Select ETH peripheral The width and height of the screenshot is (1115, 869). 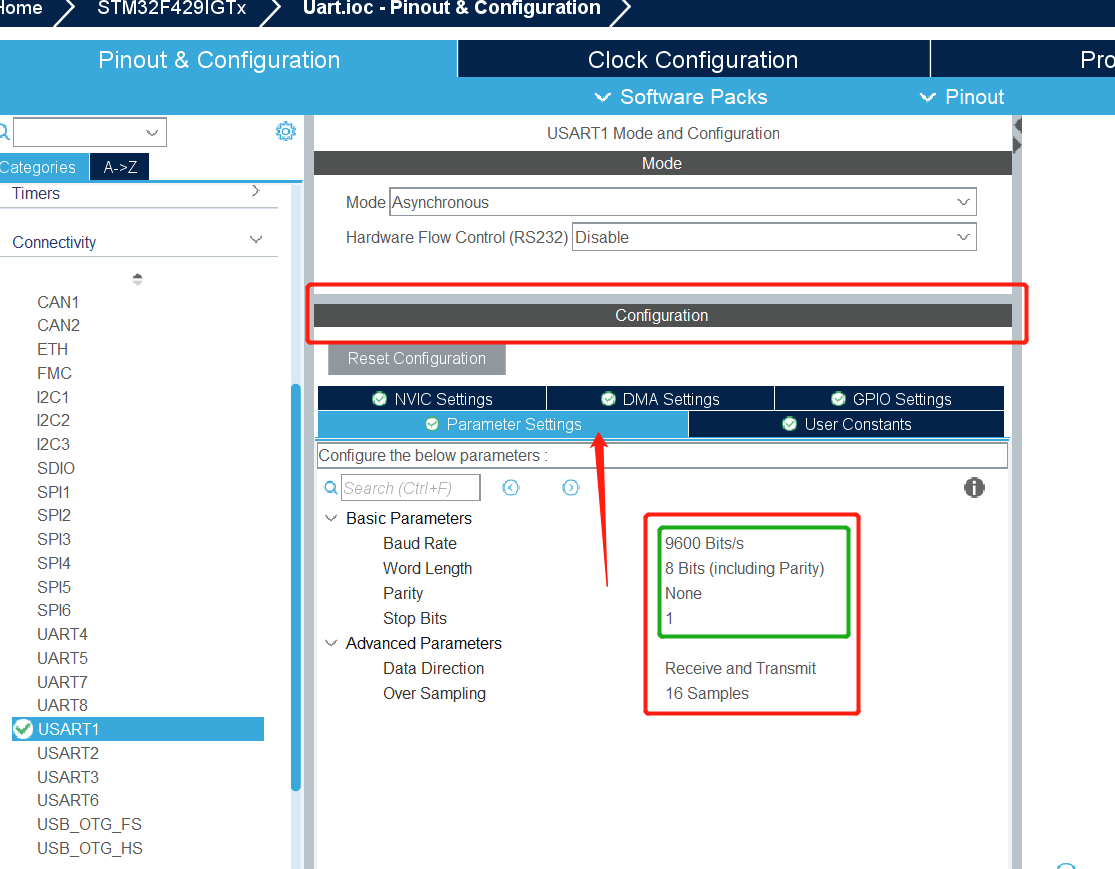[x=53, y=349]
